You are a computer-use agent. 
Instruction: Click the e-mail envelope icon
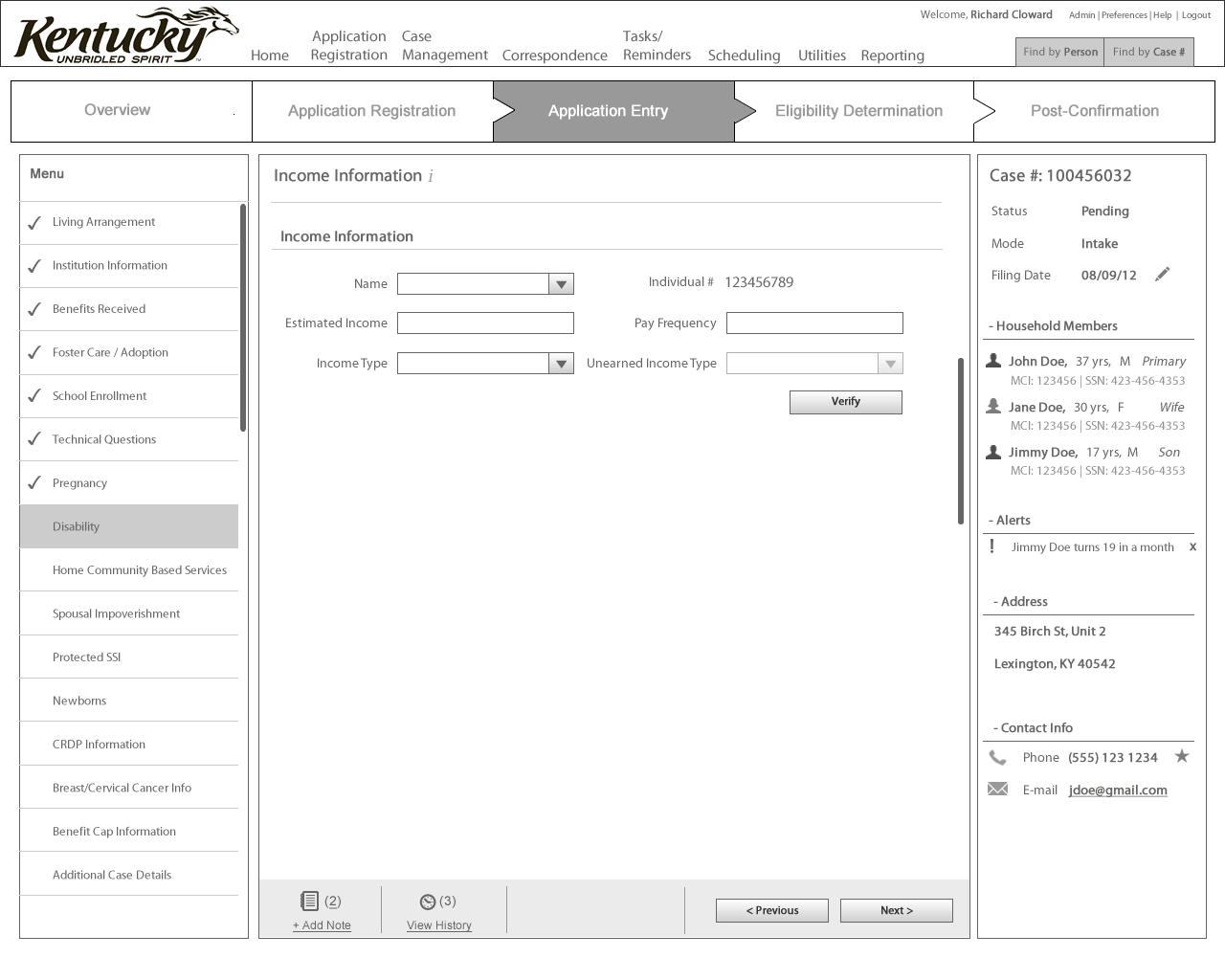click(x=997, y=790)
